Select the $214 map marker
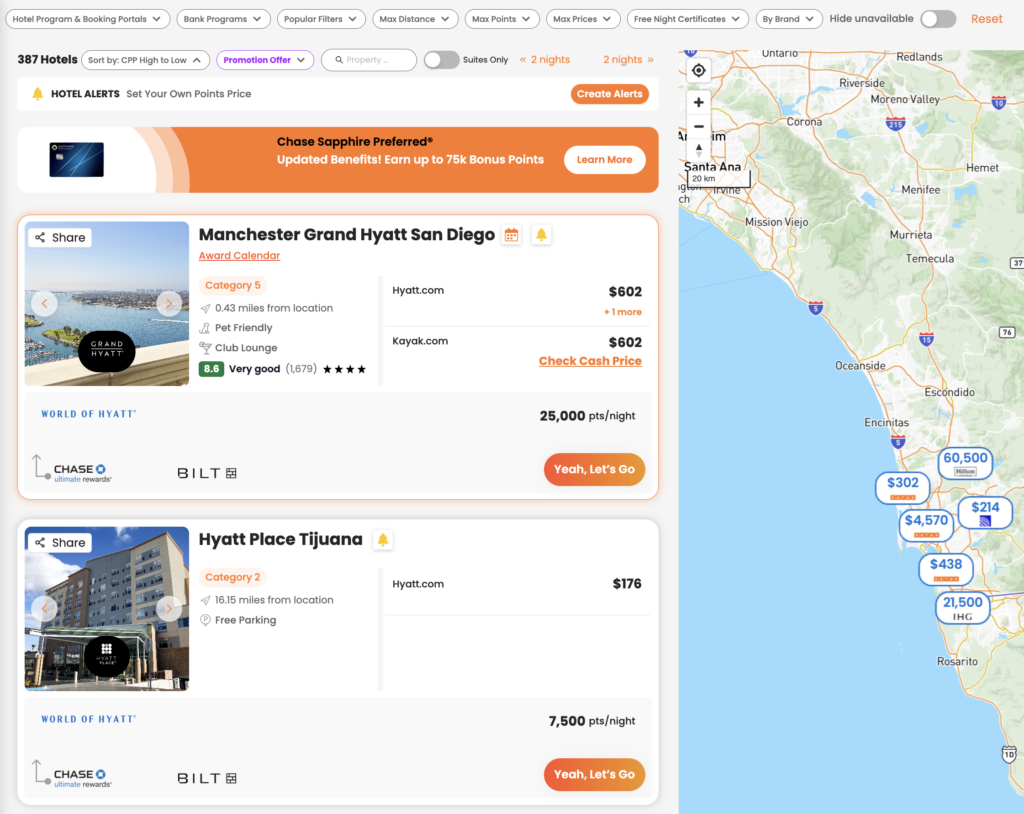Screen dimensions: 1024x814 point(985,512)
